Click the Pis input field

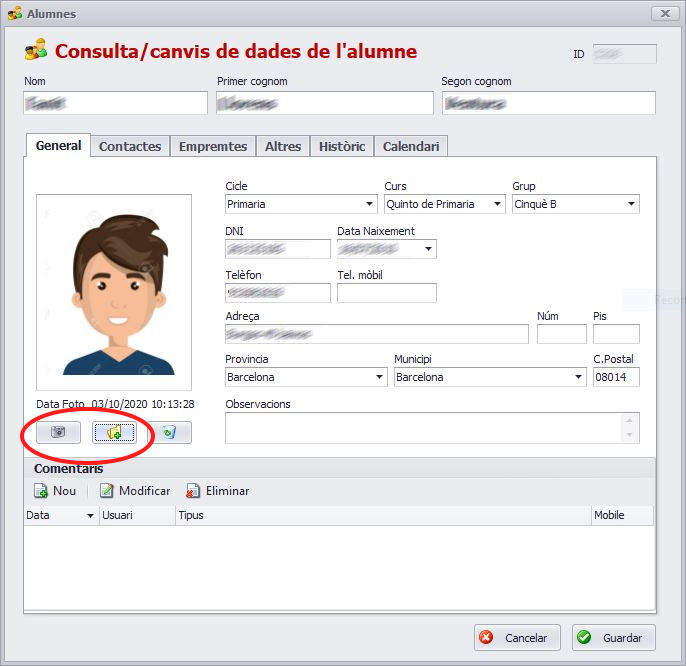616,334
